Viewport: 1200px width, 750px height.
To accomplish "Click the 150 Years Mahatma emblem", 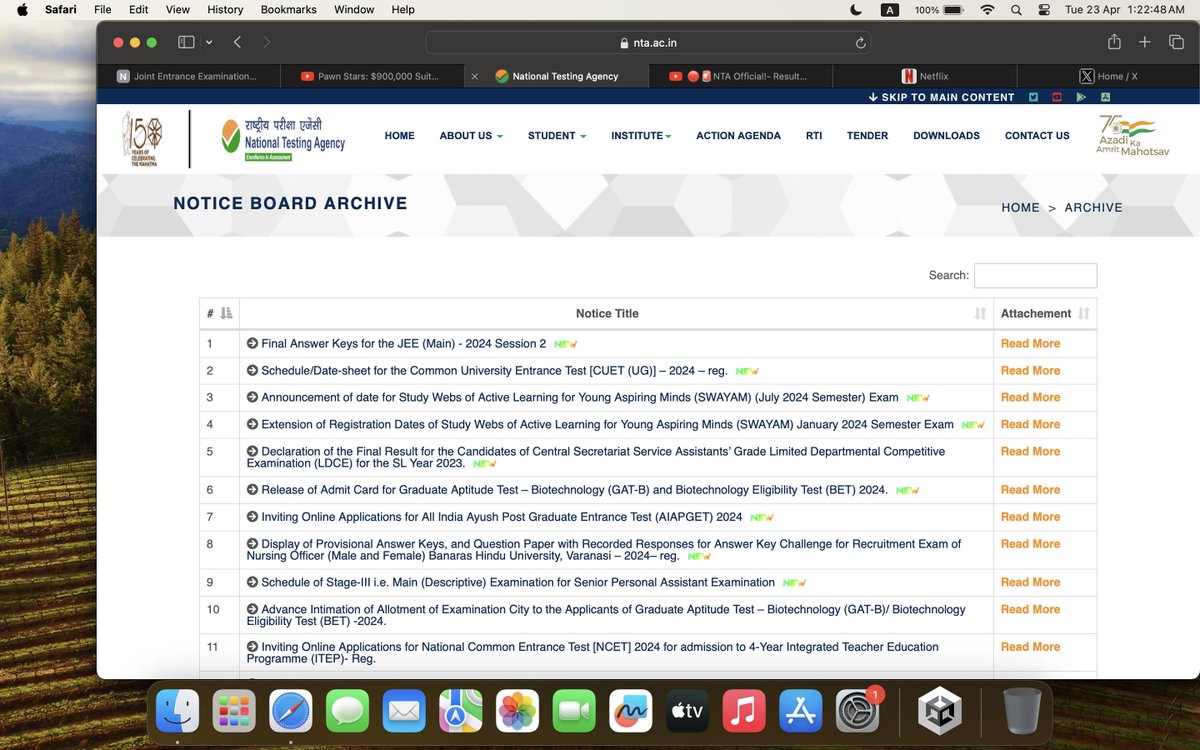I will coord(142,138).
